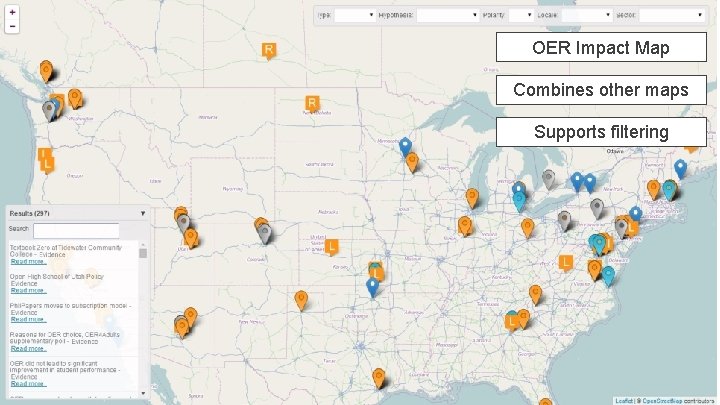Select the orange pin in central Illinois
Viewport: 720px width, 405px height.
pyautogui.click(x=465, y=226)
